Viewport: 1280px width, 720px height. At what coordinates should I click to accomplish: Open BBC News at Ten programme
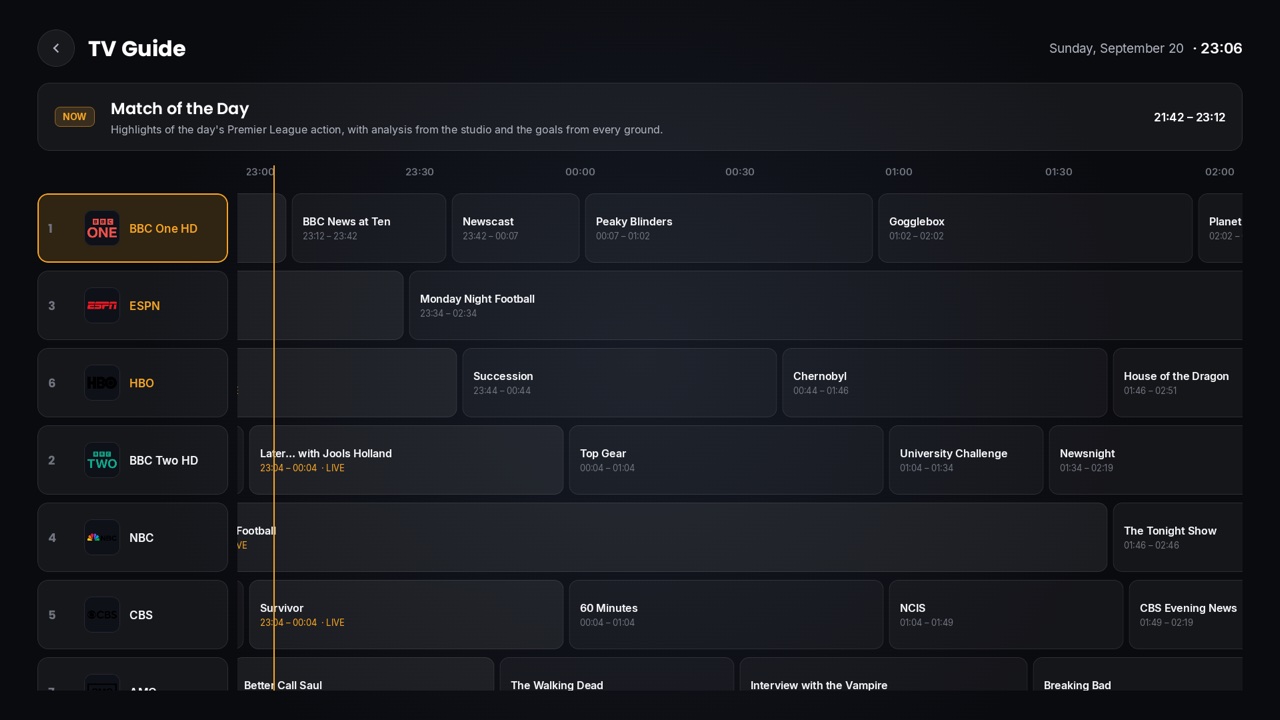[x=369, y=228]
